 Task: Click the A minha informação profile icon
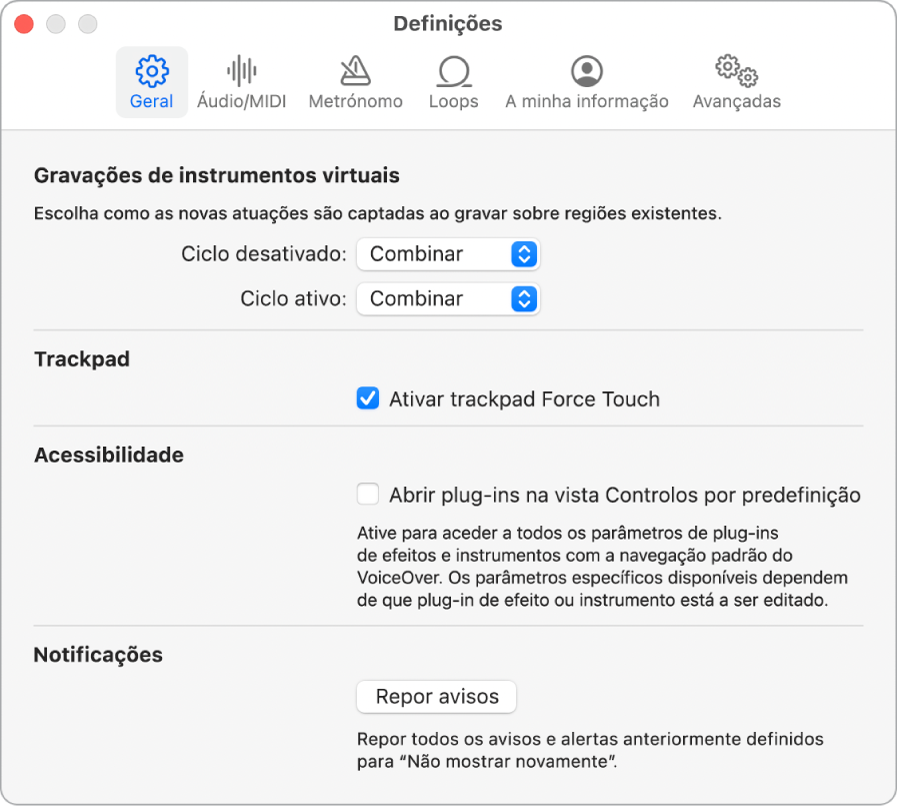[x=586, y=70]
